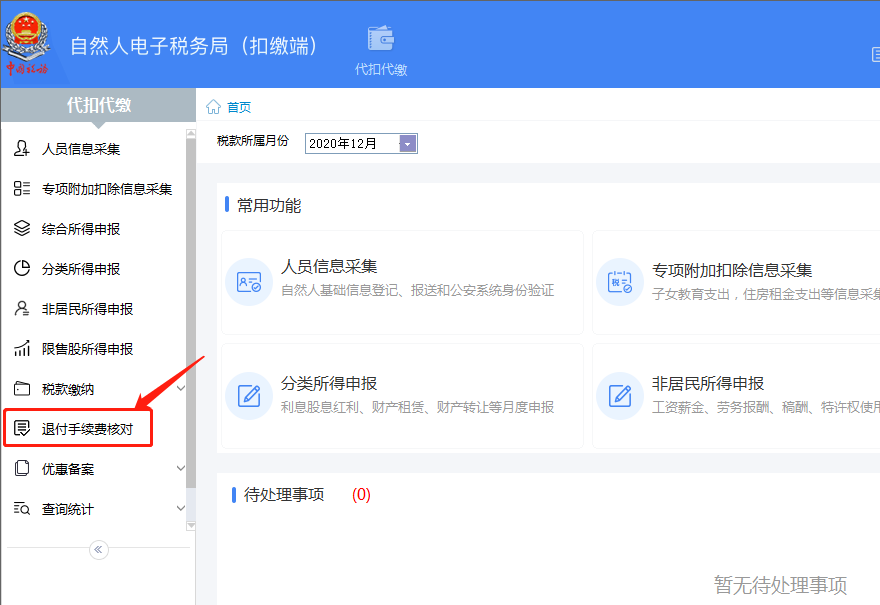The image size is (880, 605).
Task: Click description 自然人基础信息登记、报送和公安系统身份验证
Action: pos(418,290)
